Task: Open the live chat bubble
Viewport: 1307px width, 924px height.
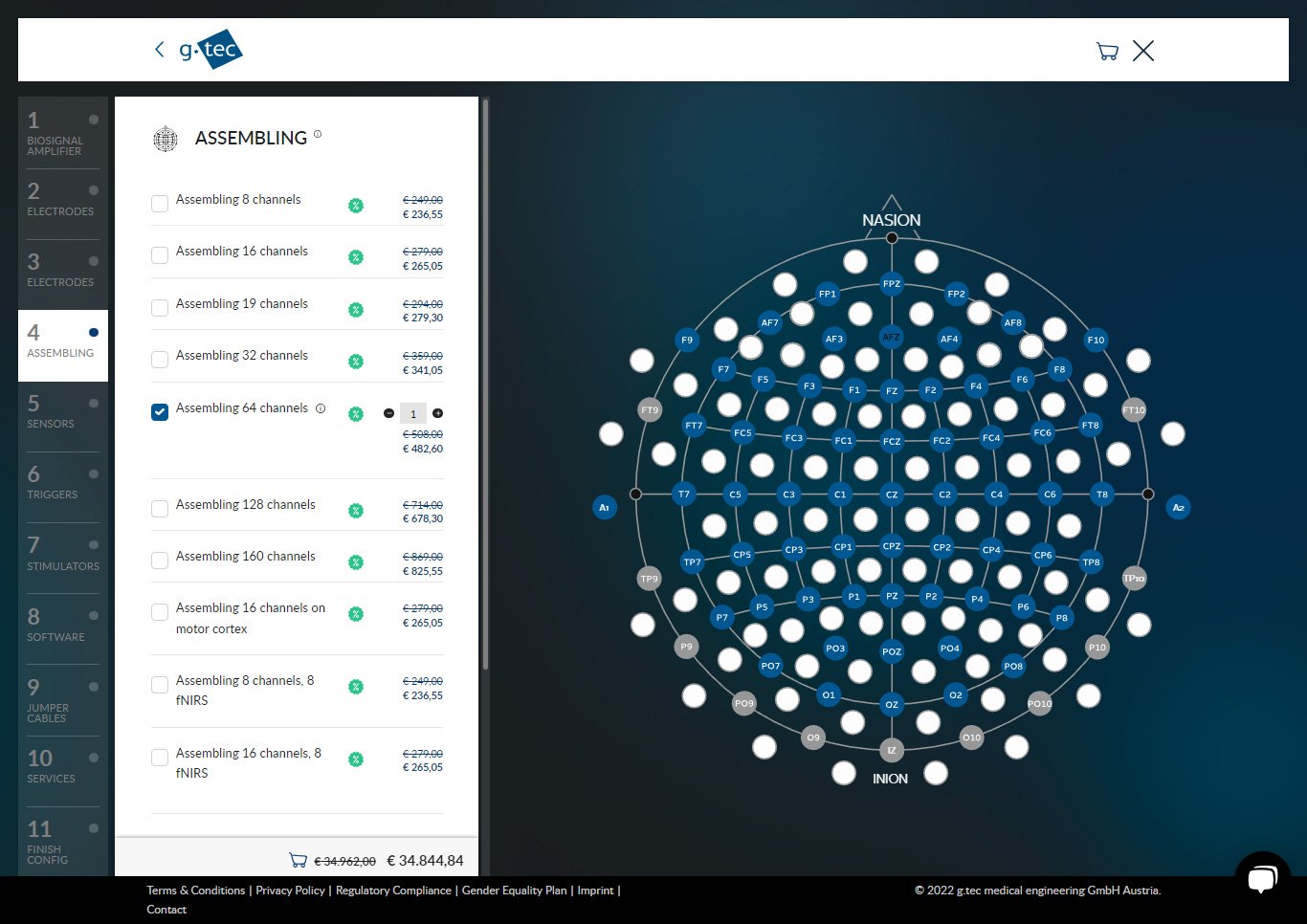Action: 1262,878
